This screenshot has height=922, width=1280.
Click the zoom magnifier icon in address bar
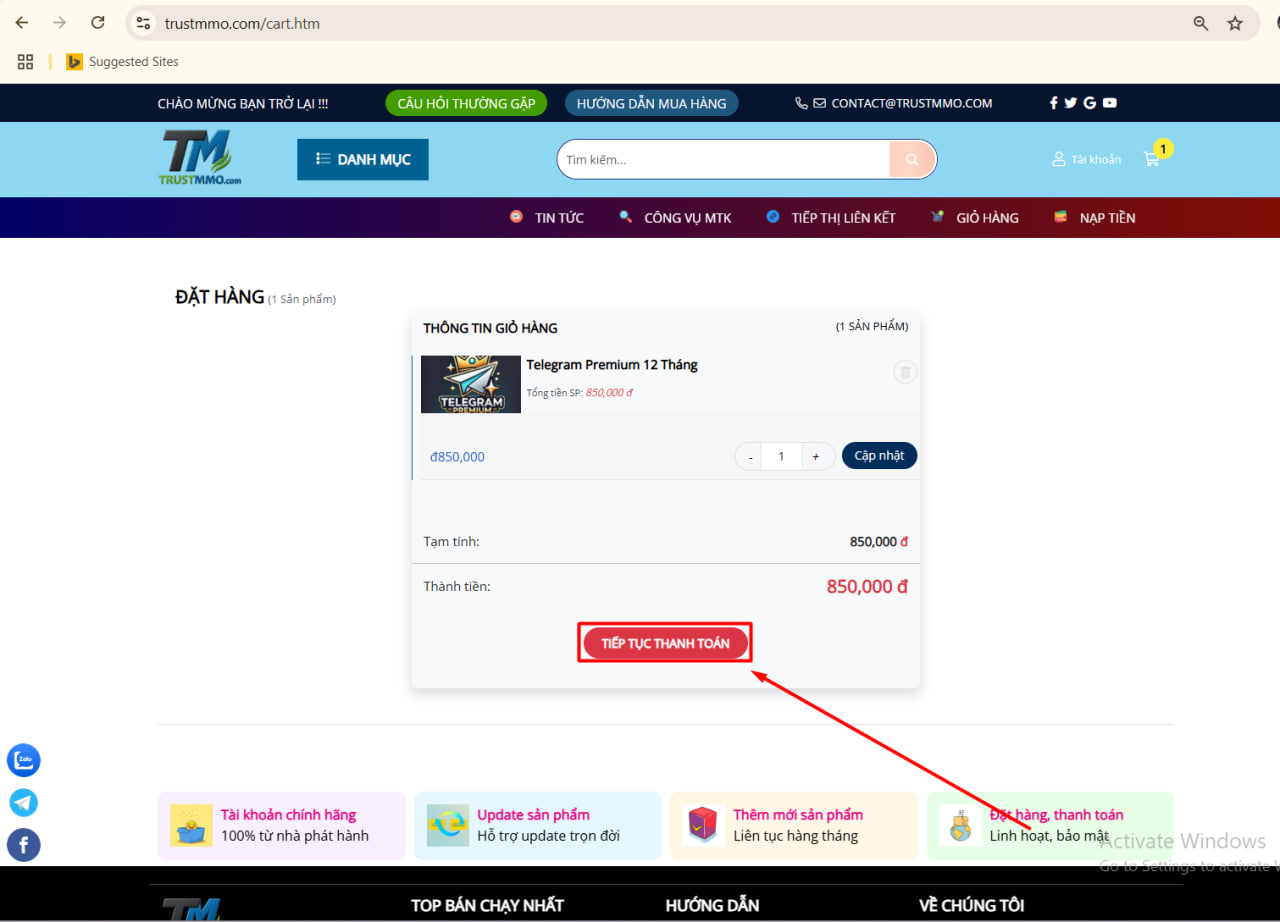coord(1201,23)
